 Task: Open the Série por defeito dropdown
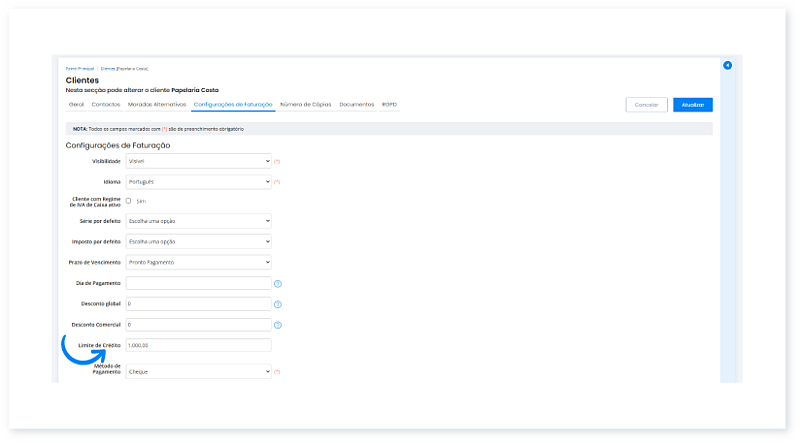[198, 221]
